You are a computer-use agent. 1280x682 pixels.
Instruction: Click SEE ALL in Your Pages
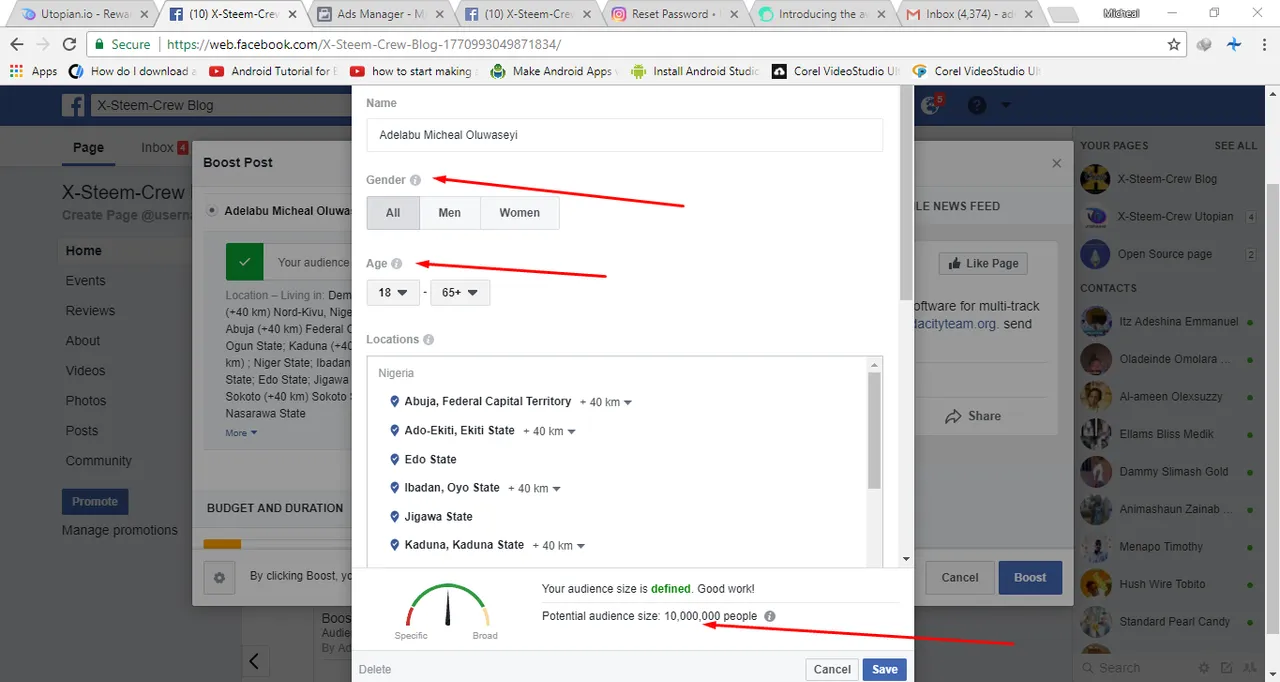coord(1235,146)
